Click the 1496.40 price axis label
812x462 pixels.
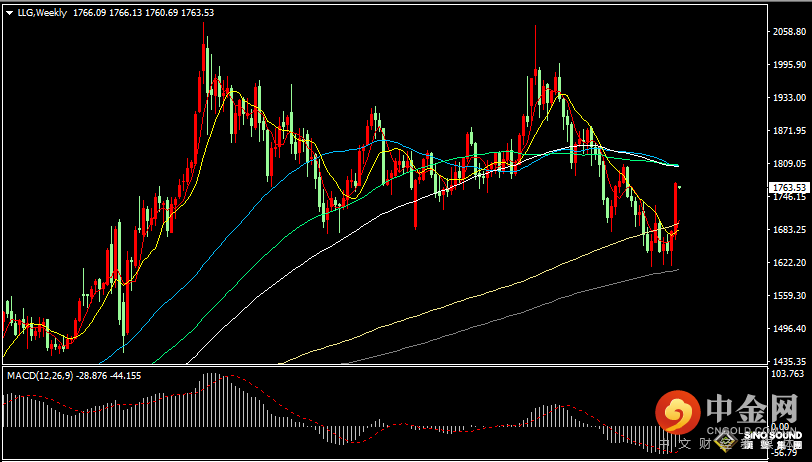coord(789,328)
